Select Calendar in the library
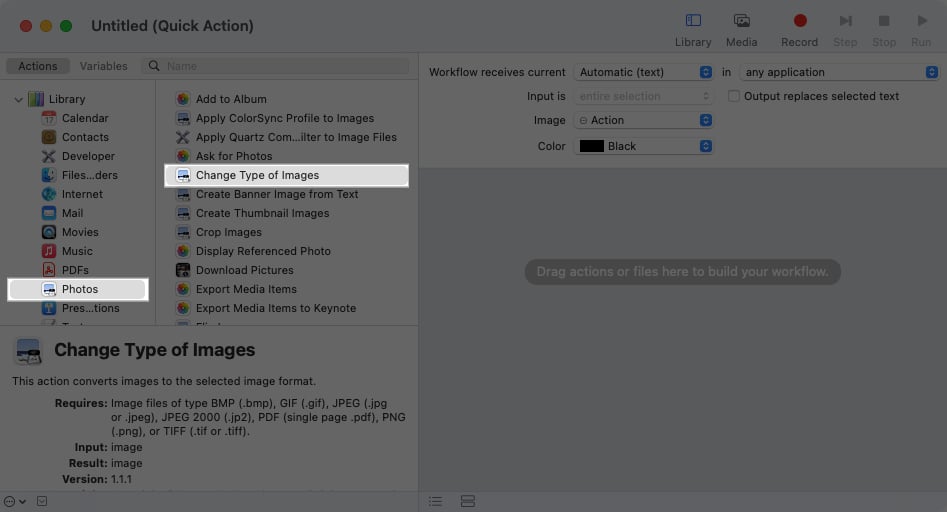947x512 pixels. pyautogui.click(x=76, y=118)
